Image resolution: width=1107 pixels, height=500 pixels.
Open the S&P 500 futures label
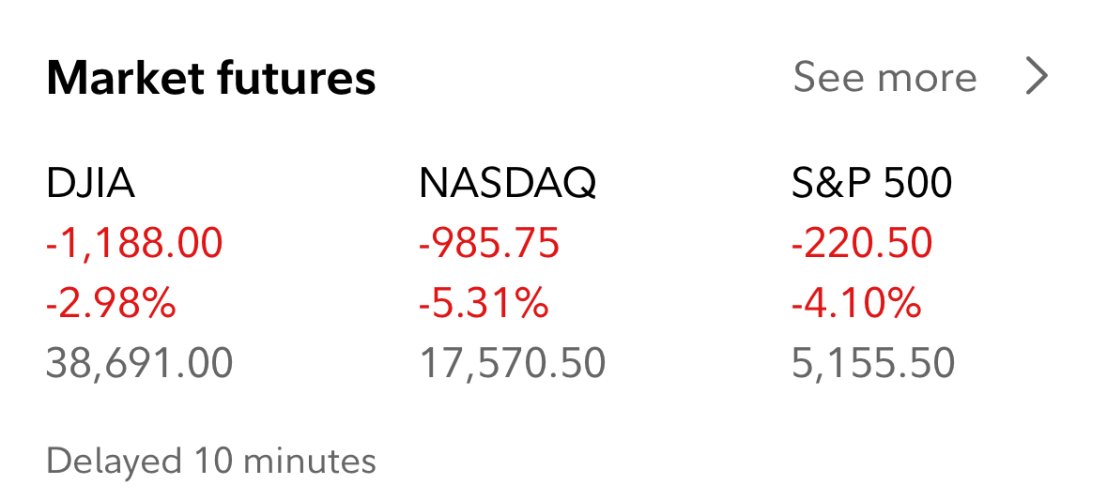[872, 184]
